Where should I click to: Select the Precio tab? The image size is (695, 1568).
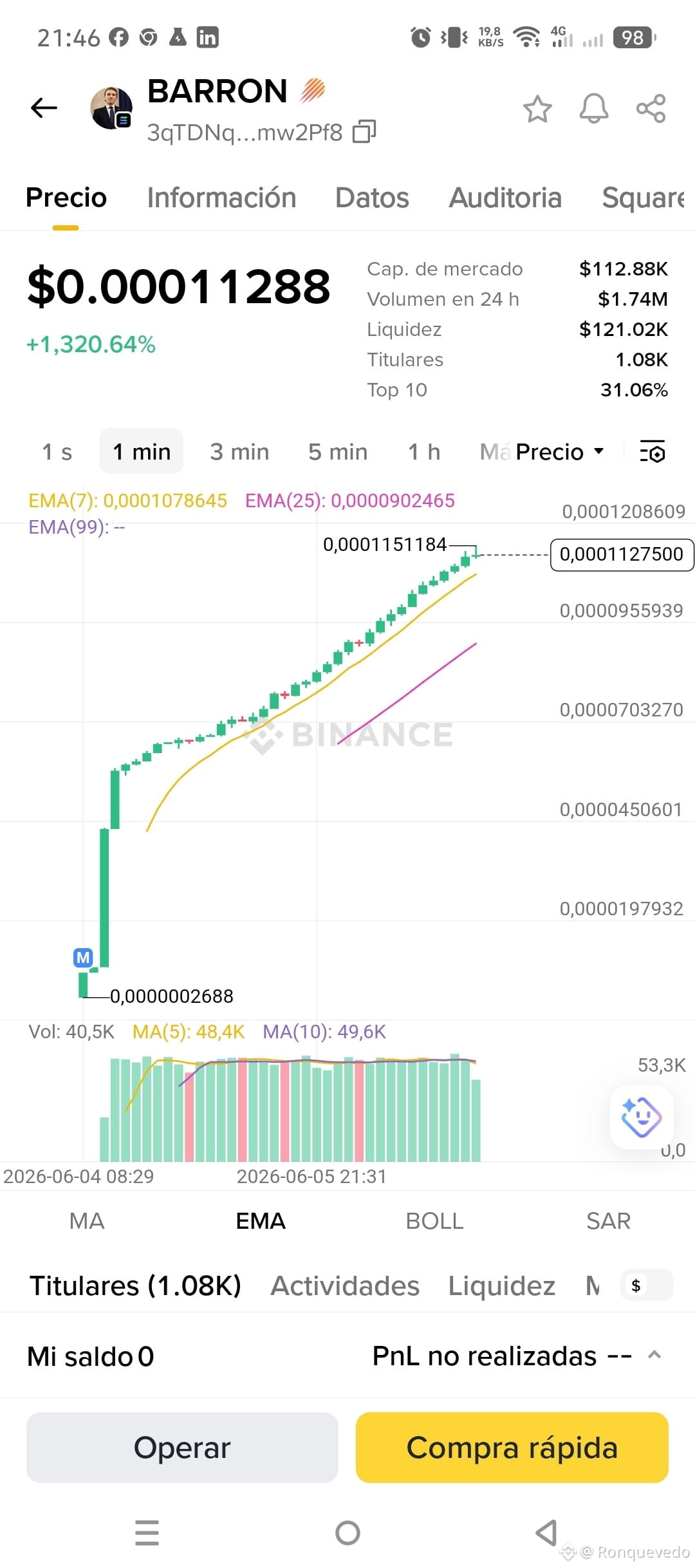tap(66, 198)
